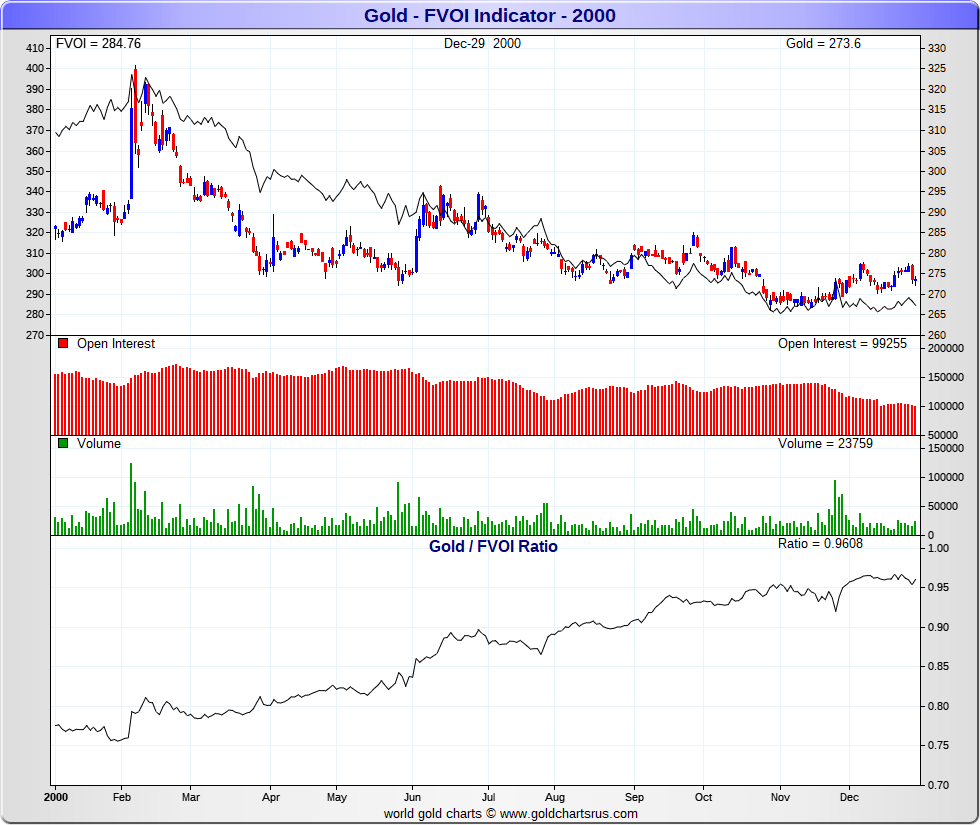Select the 'Jun' month marker on the x-axis
The image size is (980, 825).
tap(412, 799)
